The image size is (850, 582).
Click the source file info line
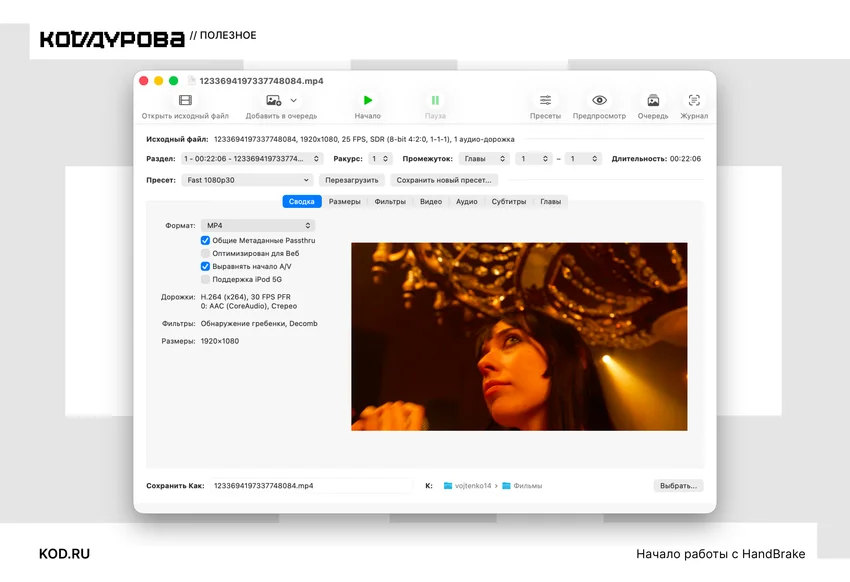(364, 139)
